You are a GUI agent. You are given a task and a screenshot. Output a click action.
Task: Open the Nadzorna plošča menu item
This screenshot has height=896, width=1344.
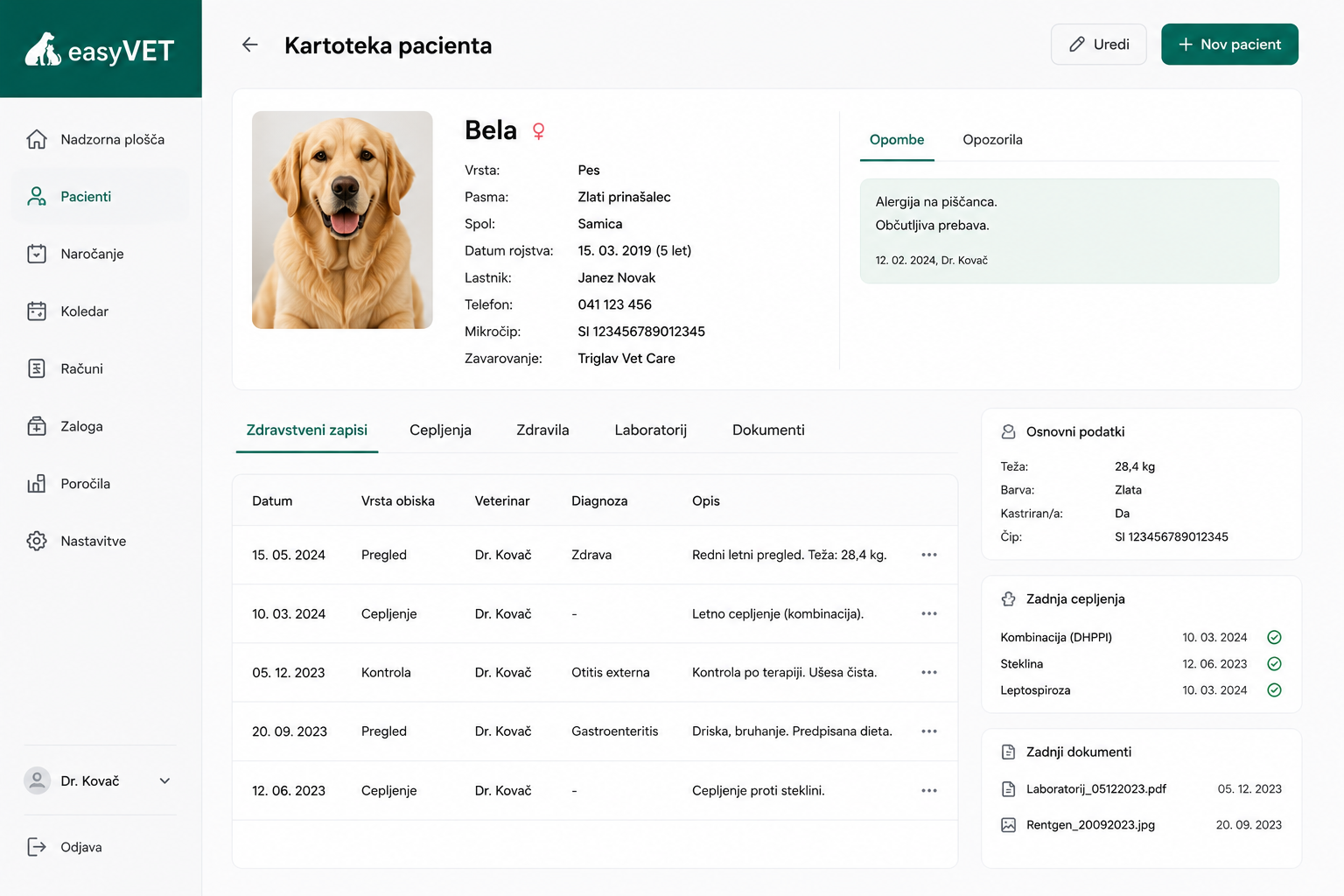click(101, 139)
